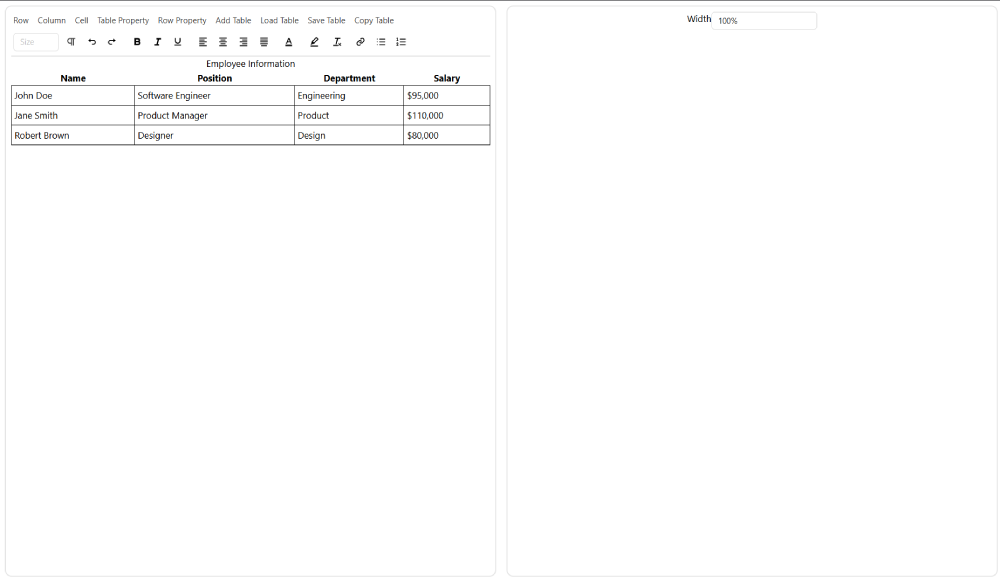Click the Employee Information caption
Image resolution: width=1000 pixels, height=580 pixels.
251,64
